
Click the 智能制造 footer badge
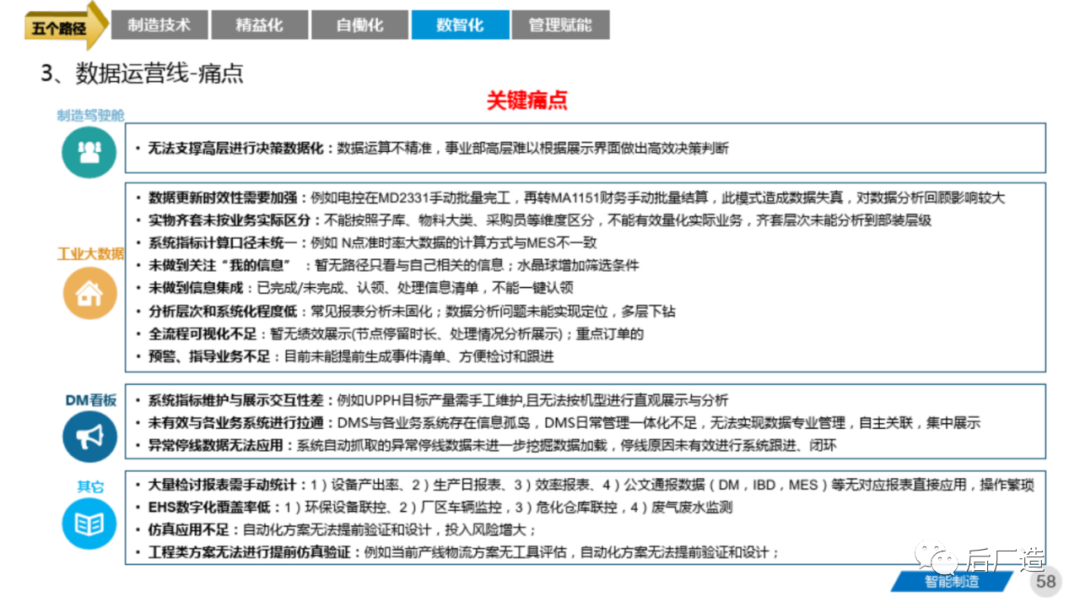[951, 582]
